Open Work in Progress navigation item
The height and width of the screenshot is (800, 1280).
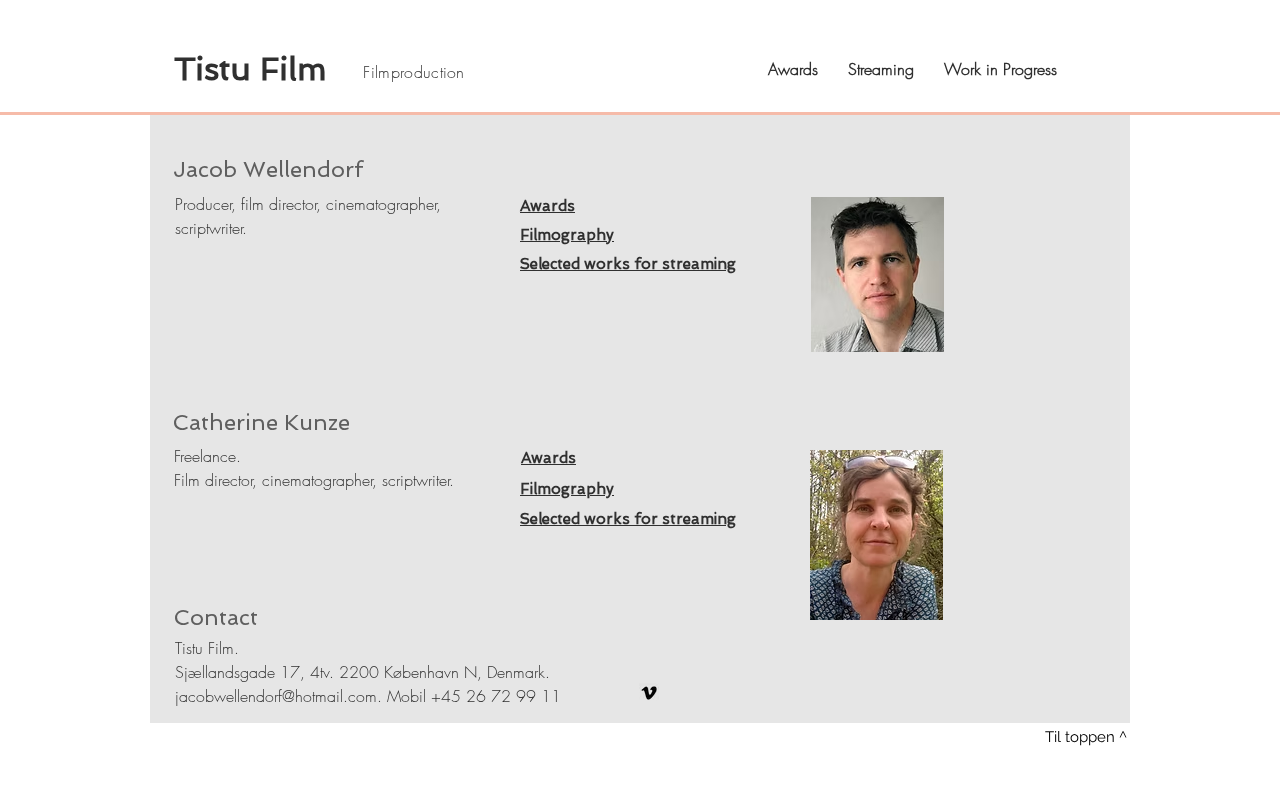coord(1000,70)
